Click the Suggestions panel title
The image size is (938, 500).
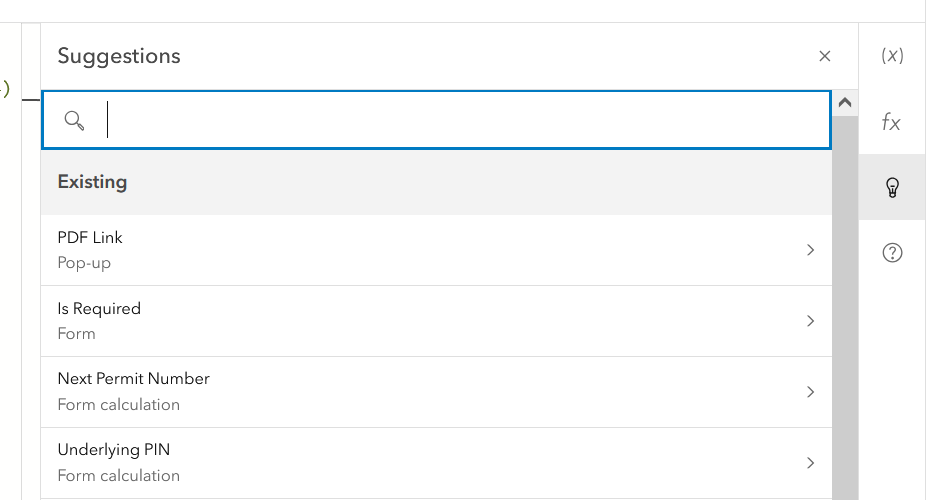(x=119, y=56)
